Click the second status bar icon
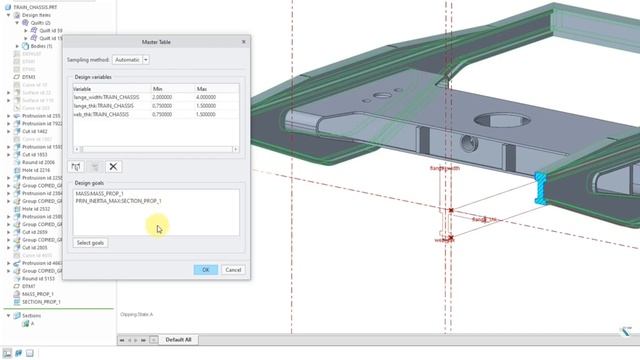Image resolution: width=640 pixels, height=360 pixels. 18,353
